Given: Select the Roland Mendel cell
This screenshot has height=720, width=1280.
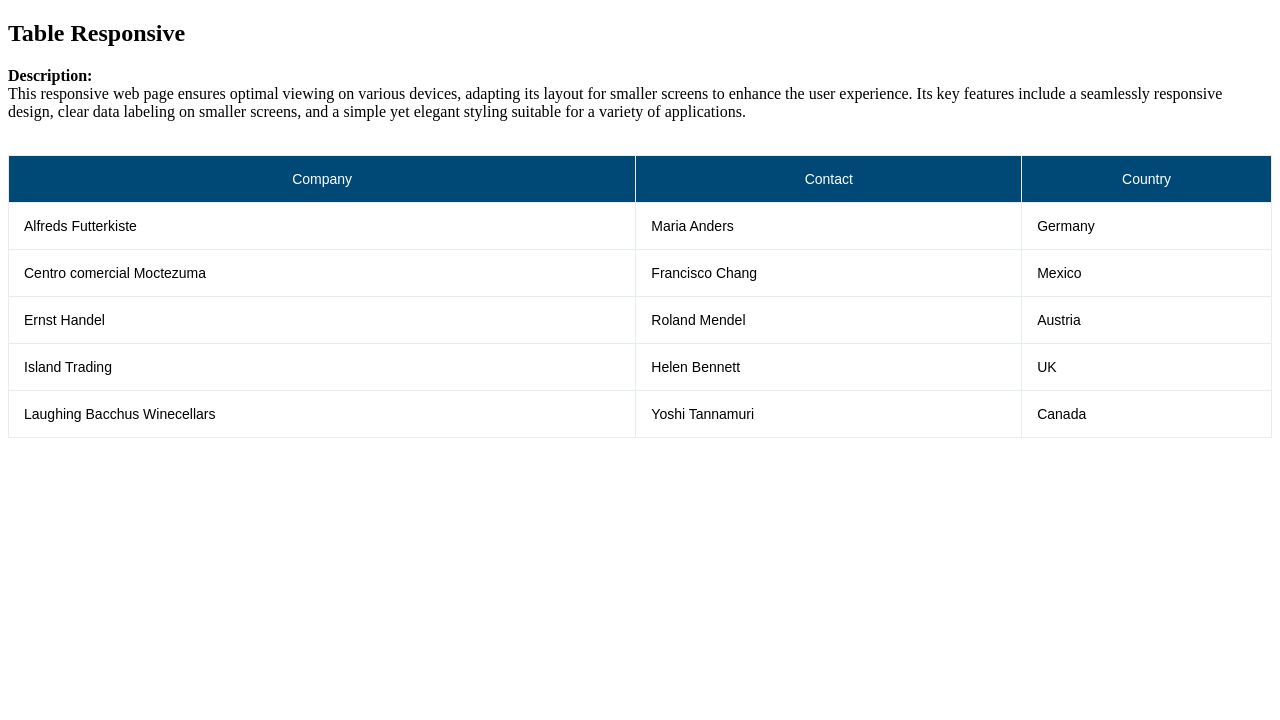Looking at the screenshot, I should click(x=829, y=320).
